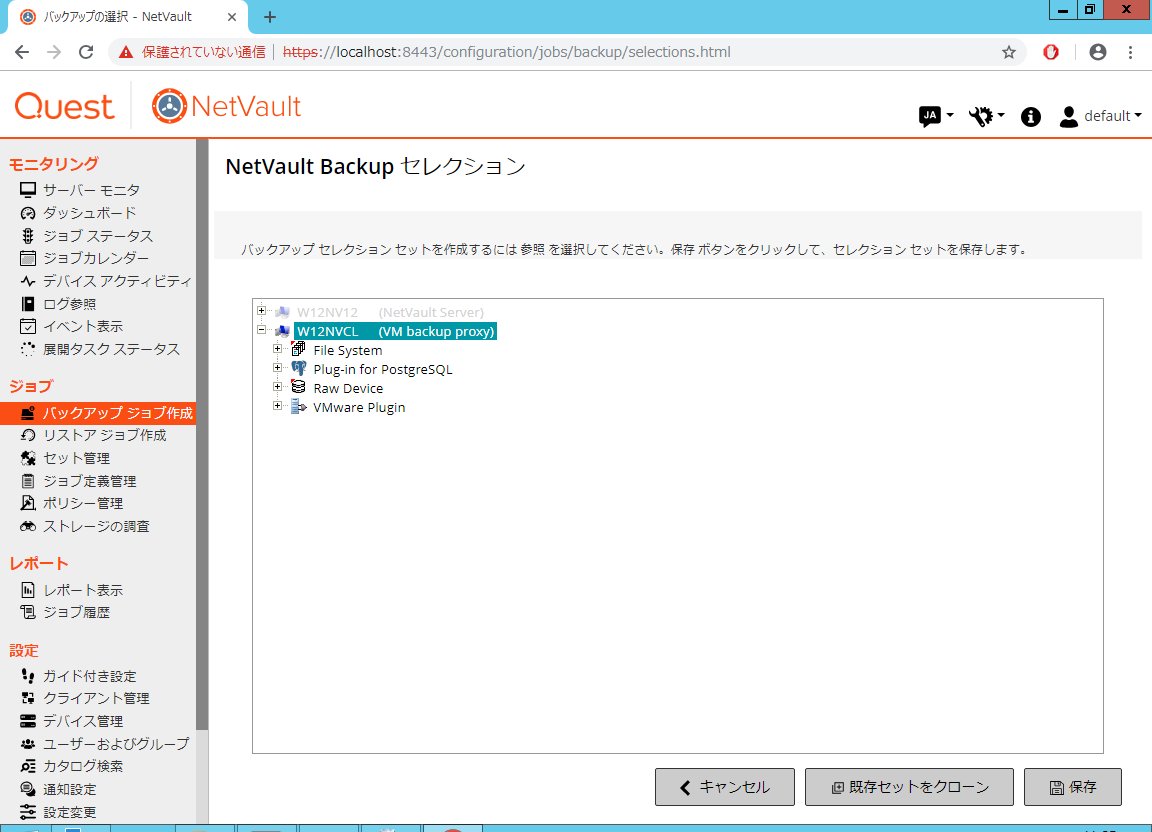Reload the page with the browser refresh button
Image resolution: width=1152 pixels, height=832 pixels.
tap(86, 52)
